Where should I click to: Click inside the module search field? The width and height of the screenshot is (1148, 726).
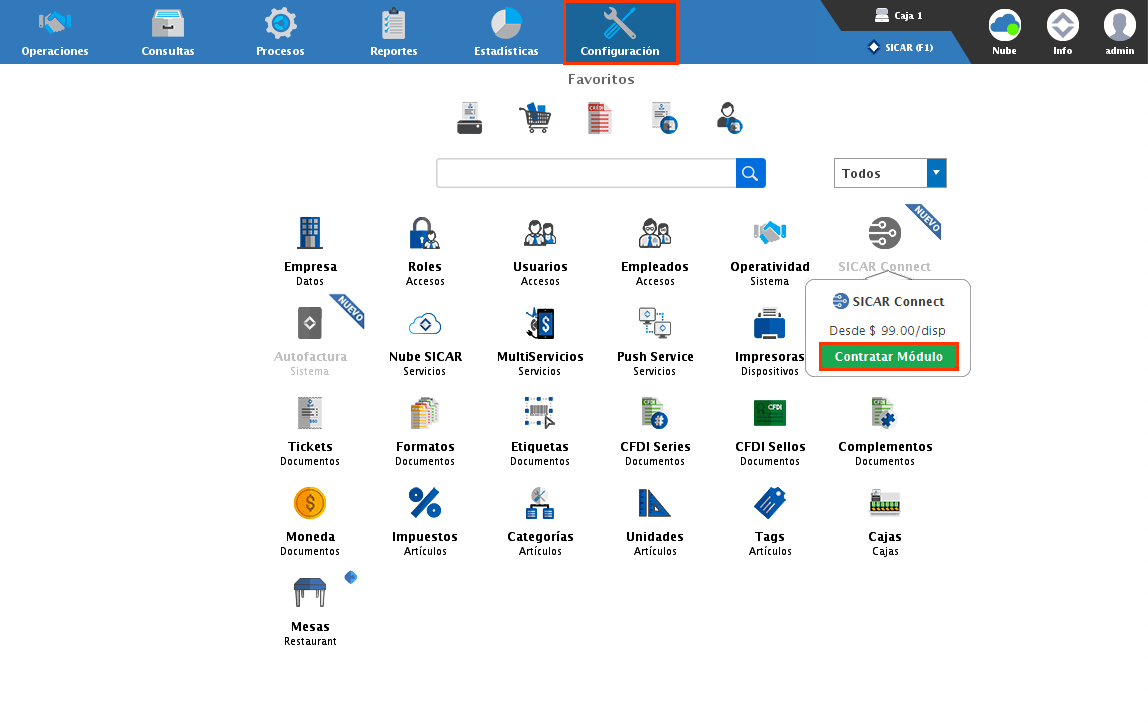pos(586,173)
